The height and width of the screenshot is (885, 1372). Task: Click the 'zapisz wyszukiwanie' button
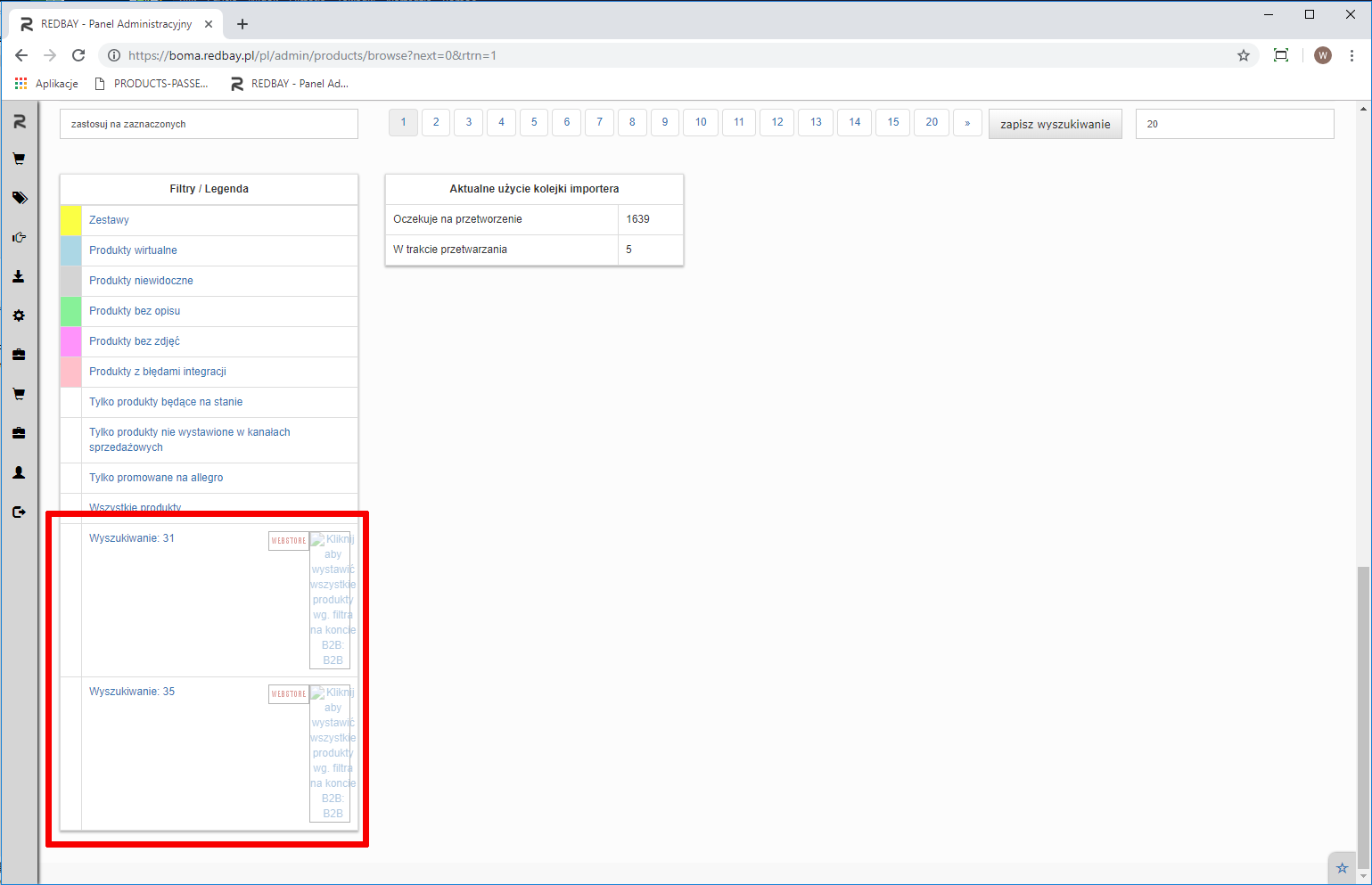pos(1055,124)
